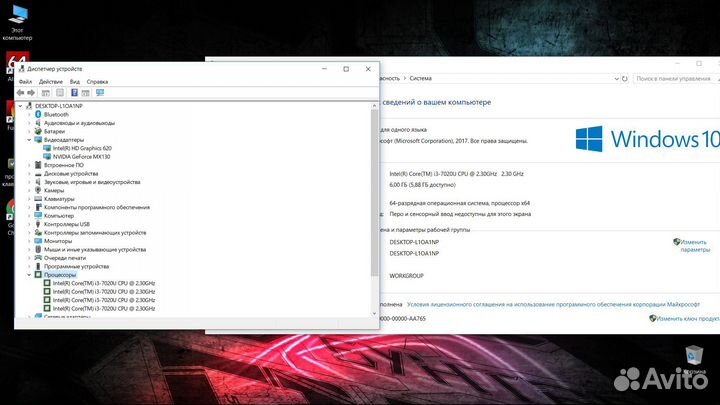Select Intel(R) HD Graphics 620
The height and width of the screenshot is (405, 720).
(x=82, y=148)
